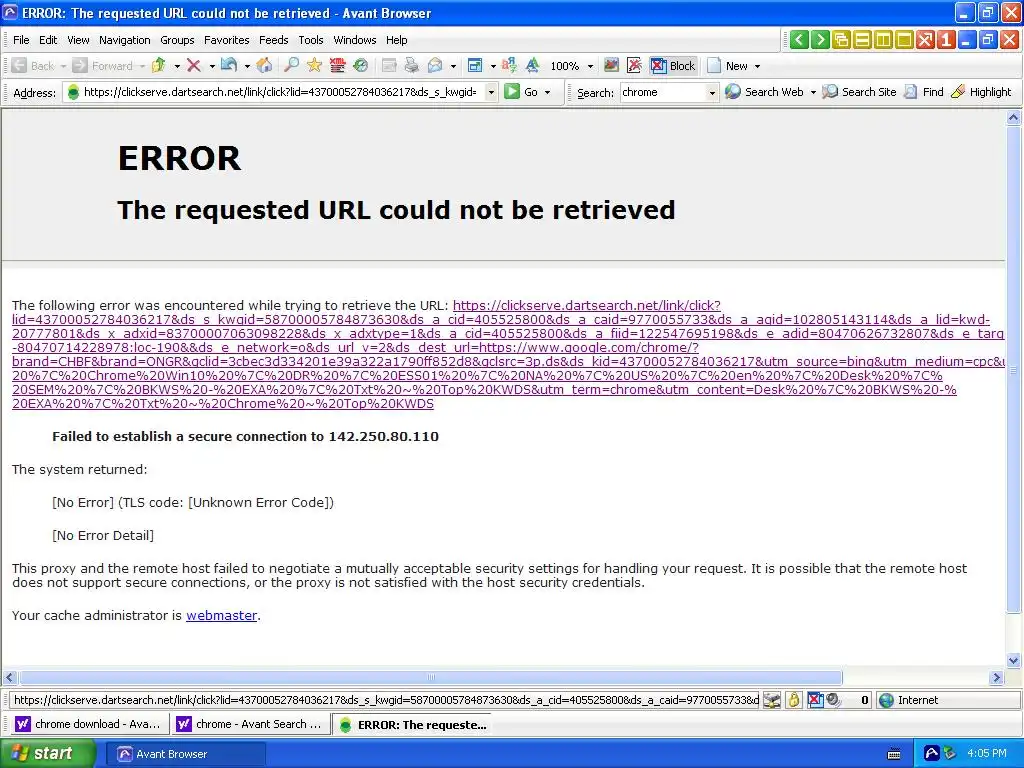Image resolution: width=1024 pixels, height=768 pixels.
Task: Toggle the block images toolbar icon
Action: 611,65
